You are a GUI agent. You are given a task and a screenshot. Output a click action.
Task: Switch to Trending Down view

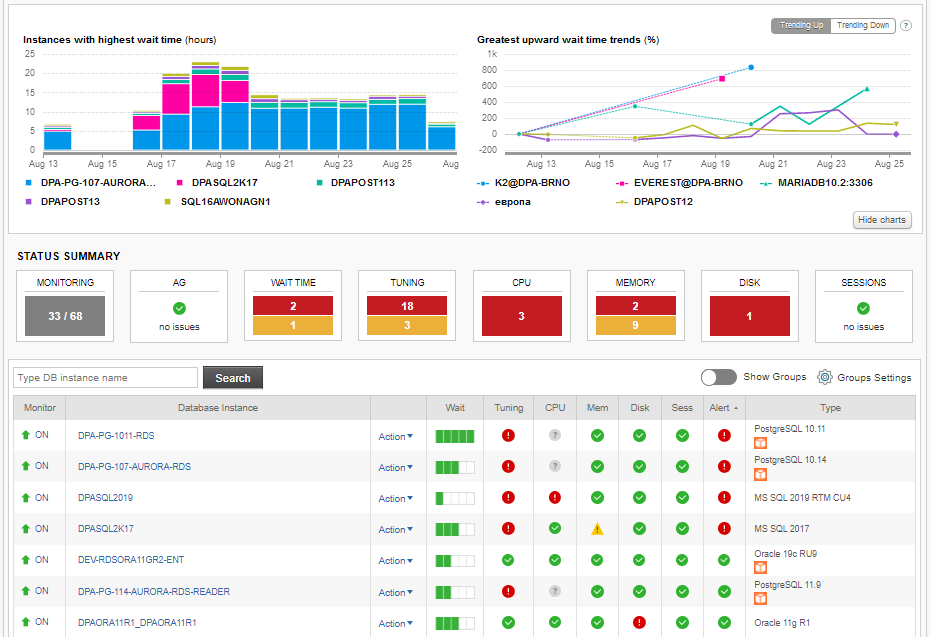(x=862, y=26)
